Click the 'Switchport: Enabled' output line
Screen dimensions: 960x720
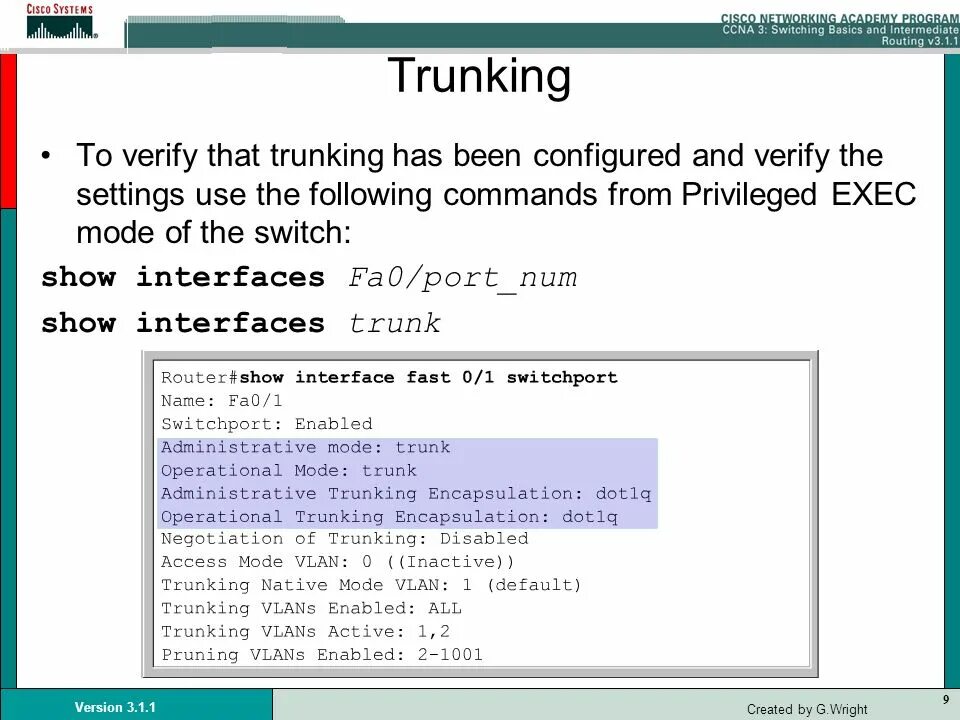coord(267,424)
